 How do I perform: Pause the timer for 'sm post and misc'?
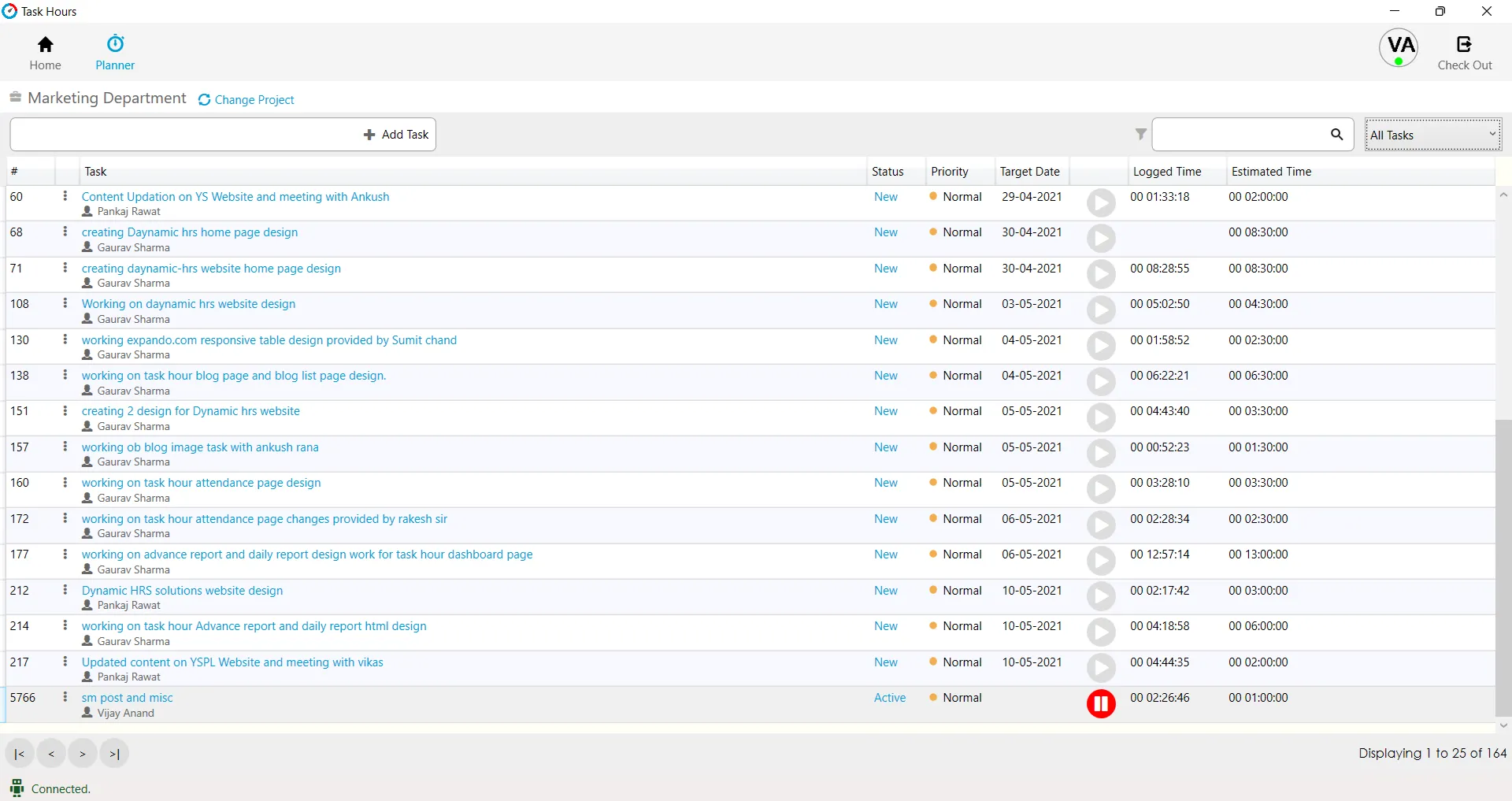(x=1100, y=703)
